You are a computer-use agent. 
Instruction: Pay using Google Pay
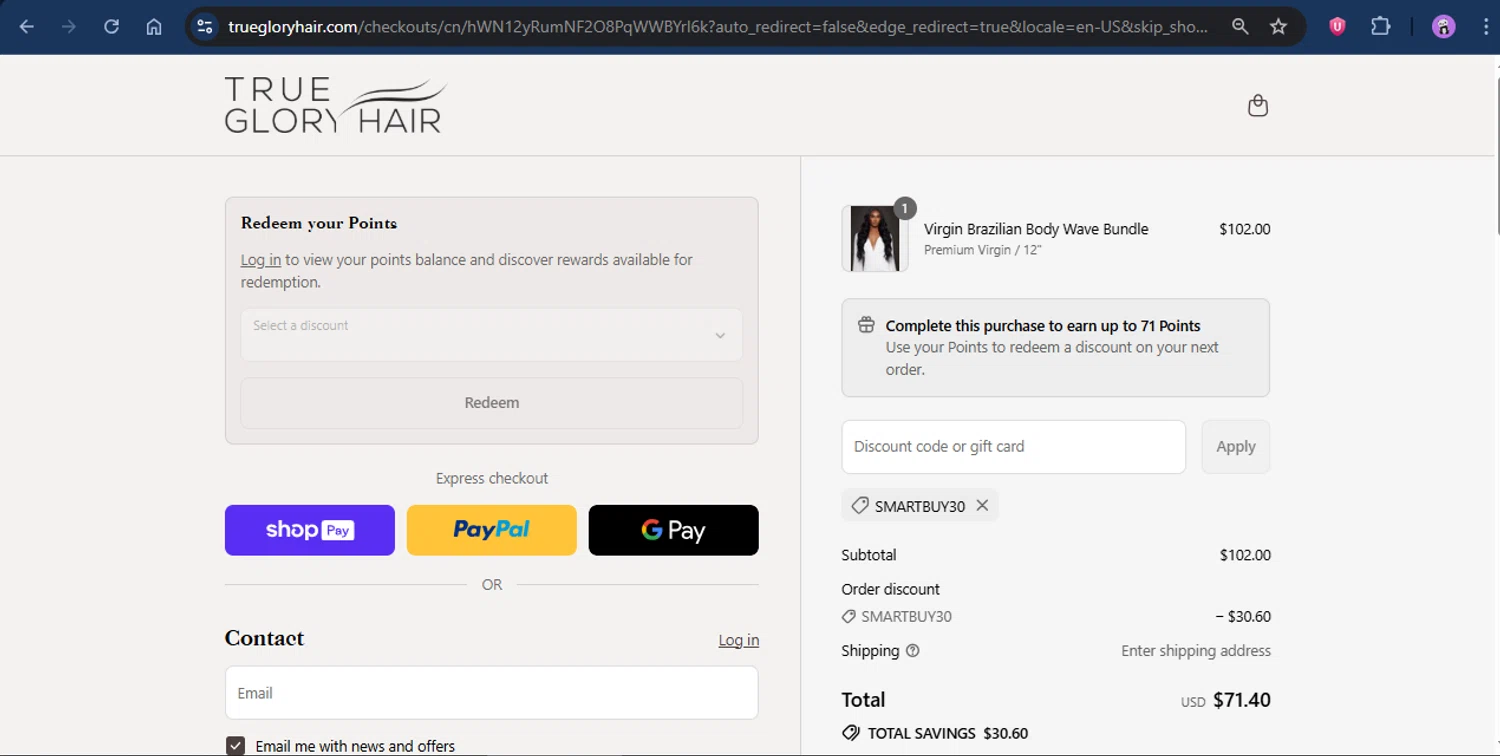673,530
